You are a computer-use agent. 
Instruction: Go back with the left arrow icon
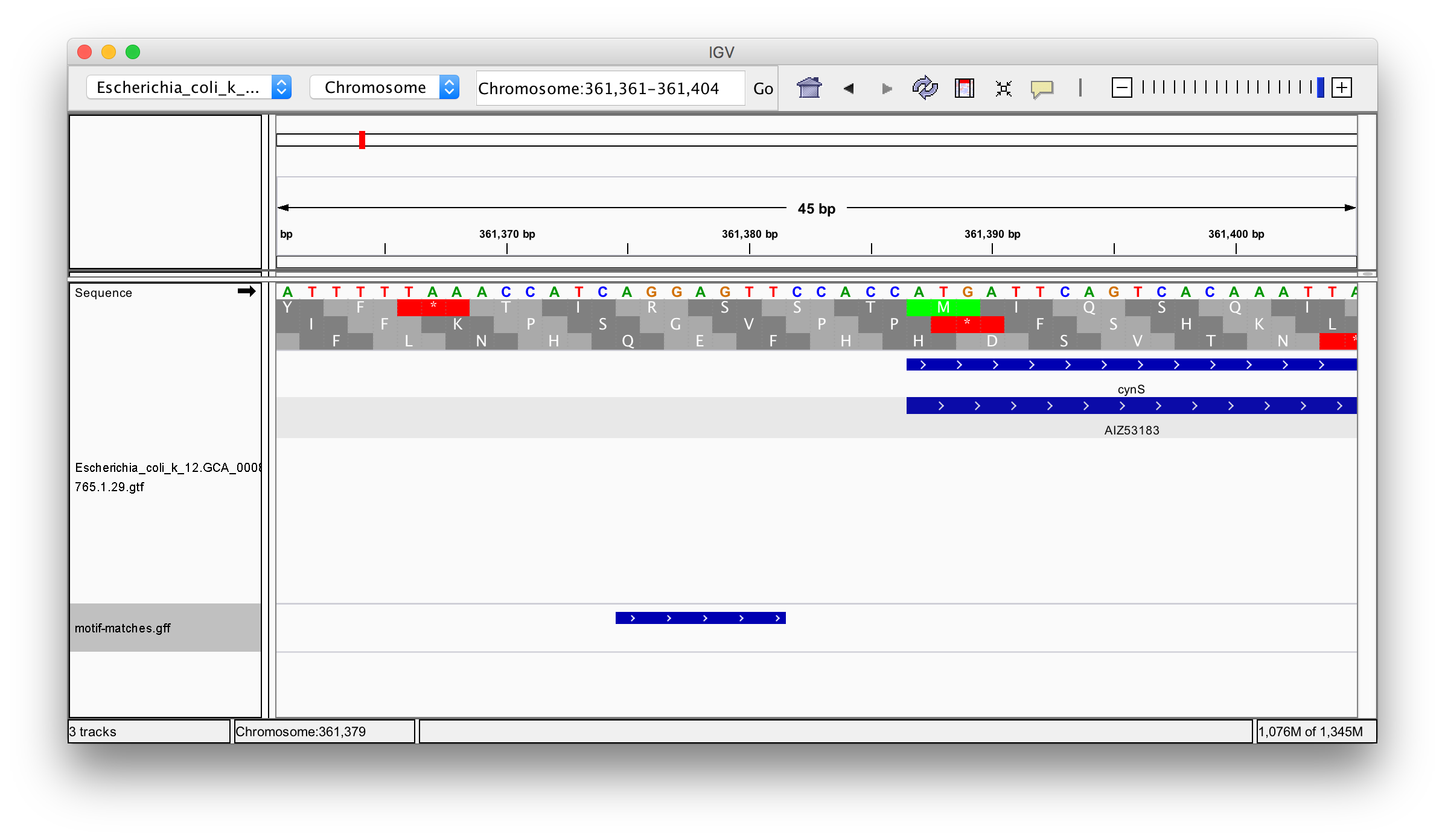(x=849, y=89)
